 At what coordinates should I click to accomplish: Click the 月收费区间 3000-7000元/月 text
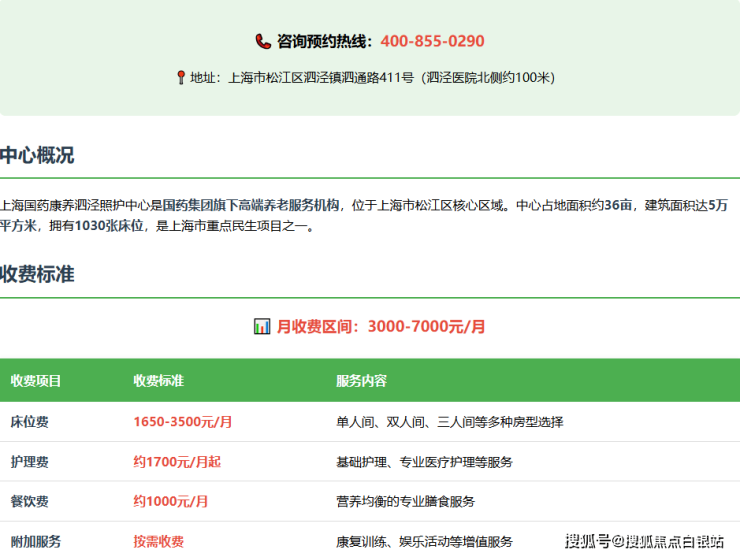pos(381,326)
